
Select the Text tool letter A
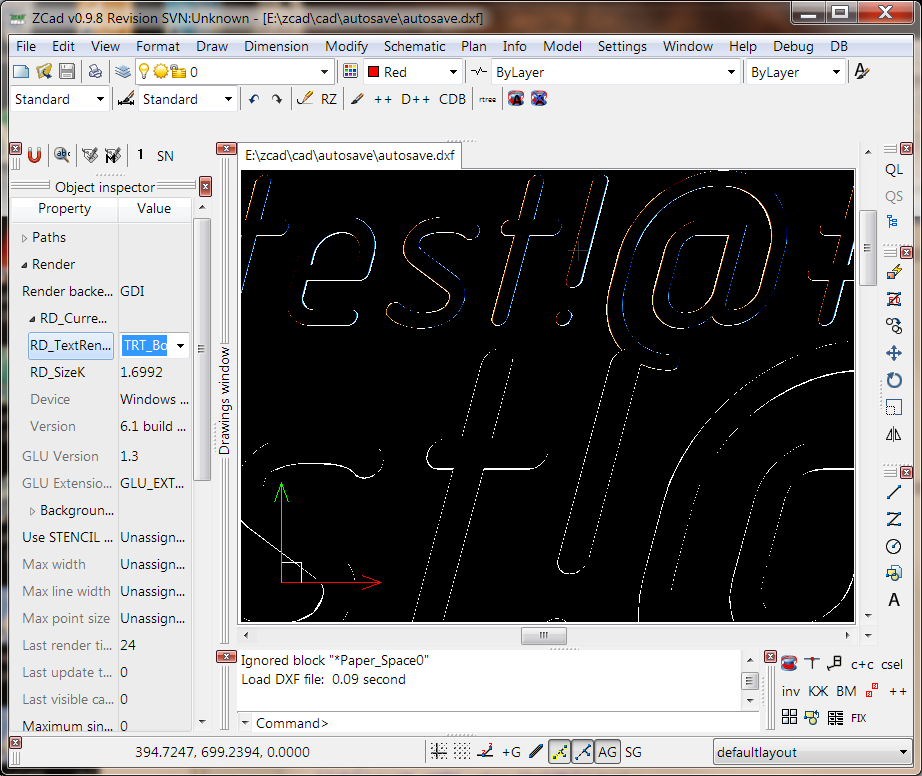tap(894, 600)
